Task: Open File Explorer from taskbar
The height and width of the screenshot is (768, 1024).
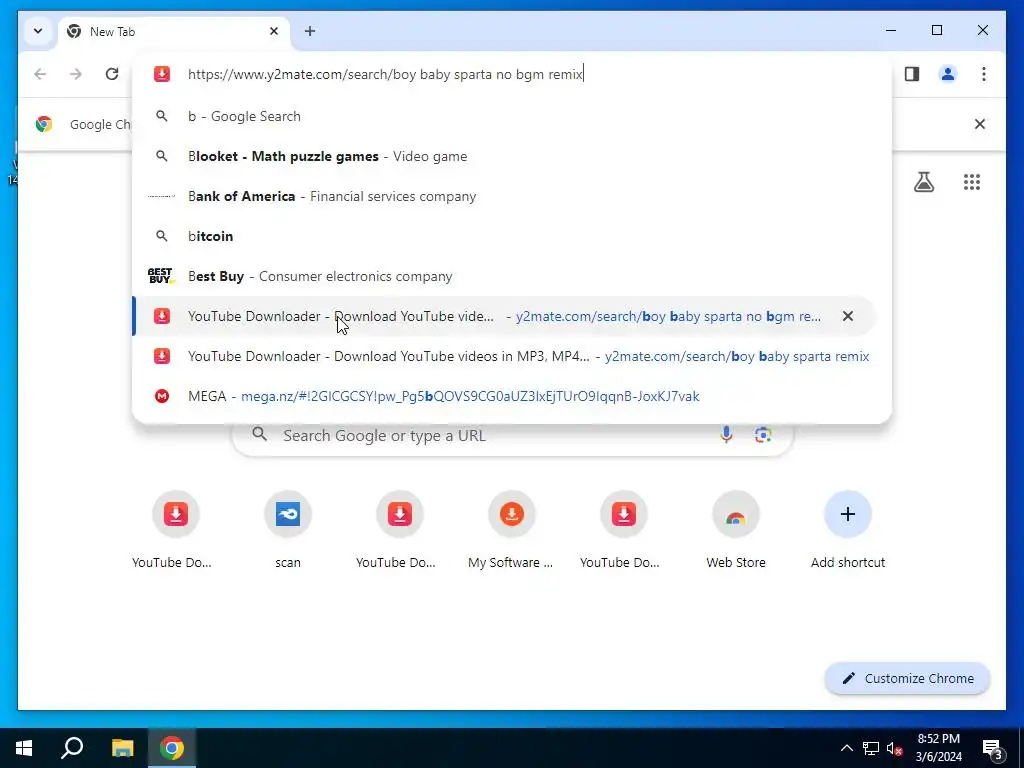Action: click(x=122, y=748)
